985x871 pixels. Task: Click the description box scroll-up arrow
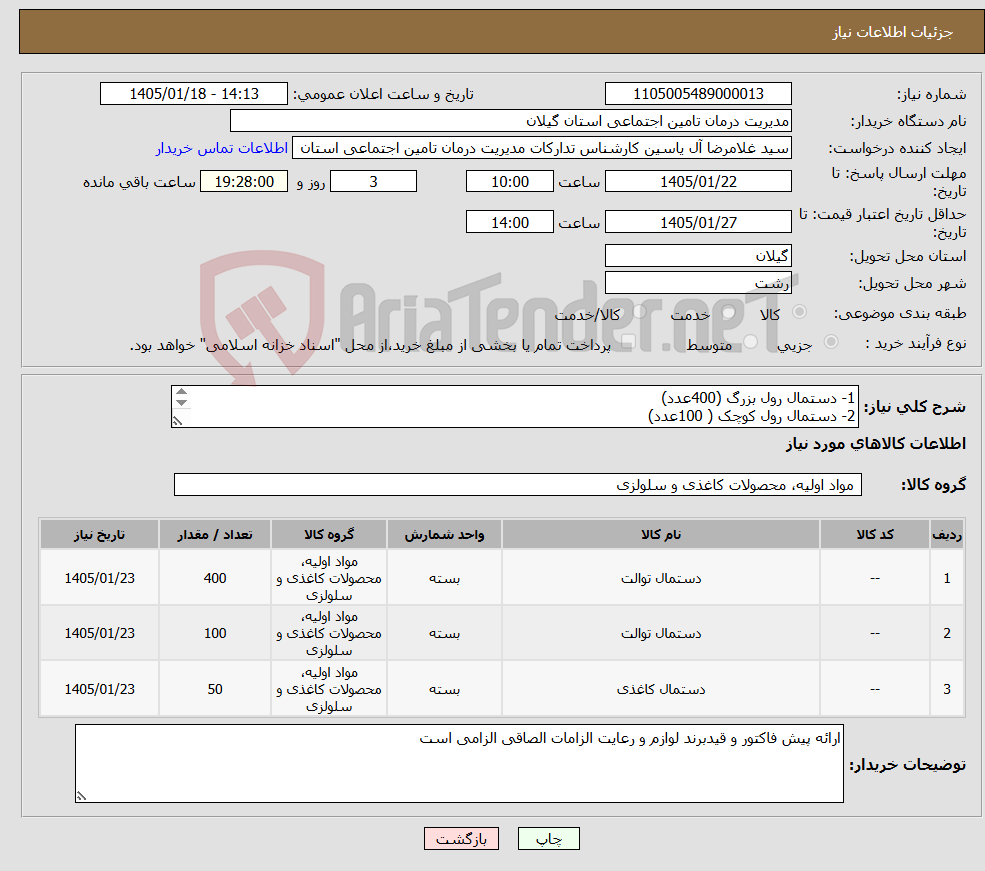(182, 392)
